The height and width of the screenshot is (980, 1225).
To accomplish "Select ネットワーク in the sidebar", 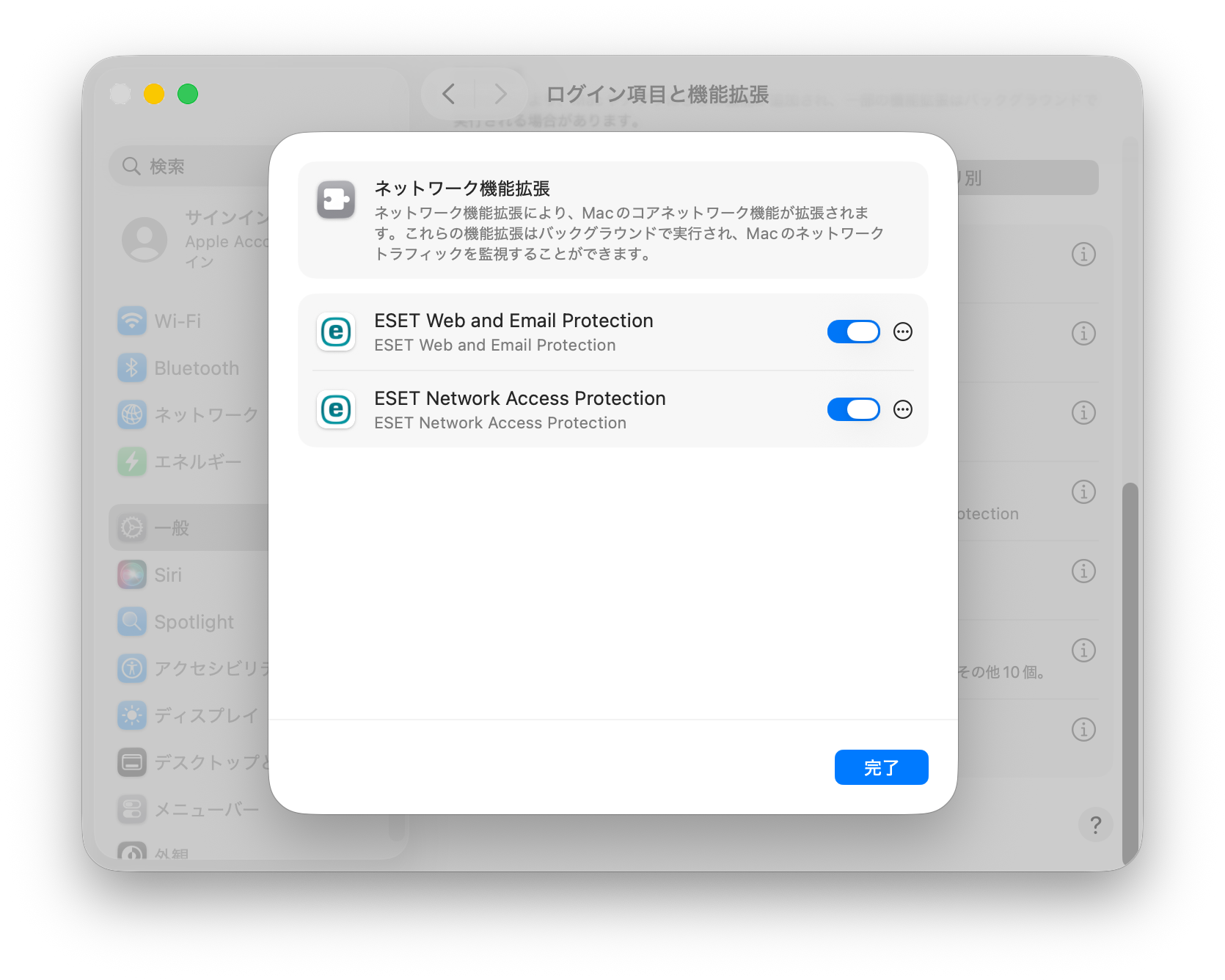I will (x=205, y=415).
